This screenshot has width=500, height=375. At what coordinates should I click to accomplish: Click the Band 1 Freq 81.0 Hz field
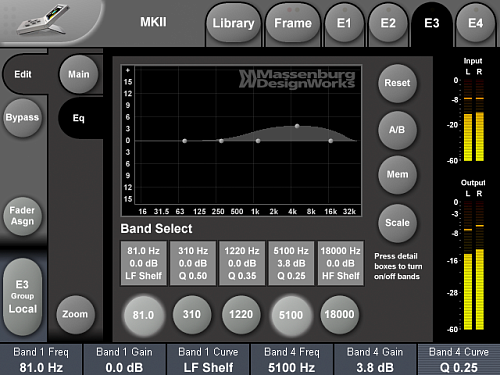click(x=41, y=360)
